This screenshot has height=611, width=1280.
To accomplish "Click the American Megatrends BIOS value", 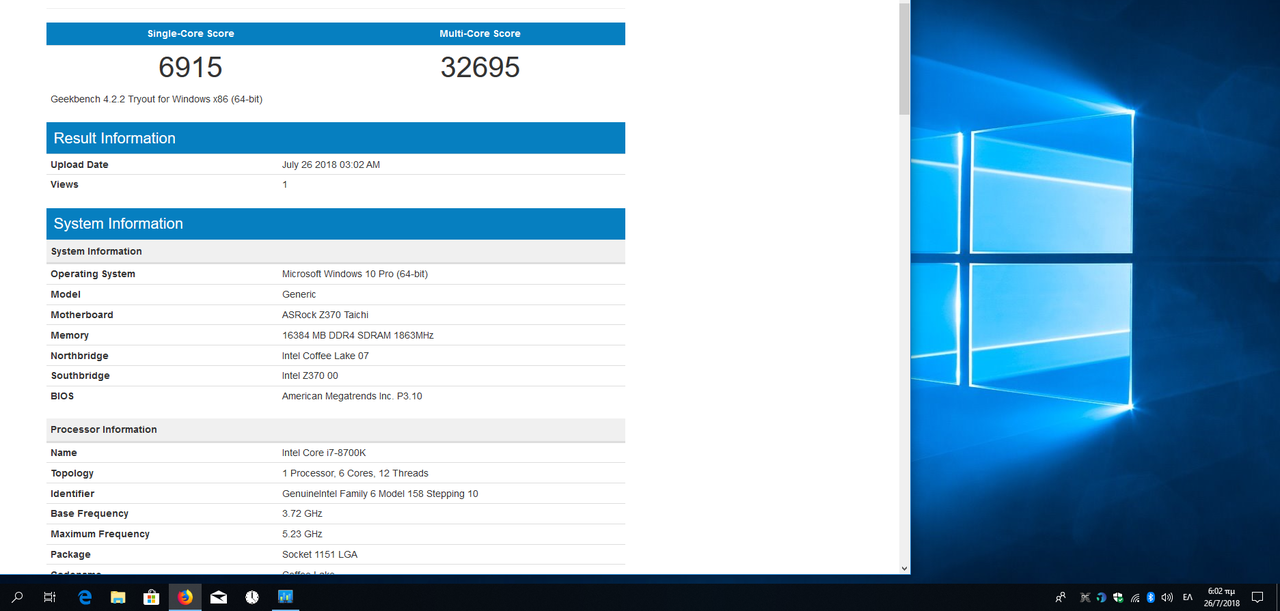I will click(x=352, y=397).
